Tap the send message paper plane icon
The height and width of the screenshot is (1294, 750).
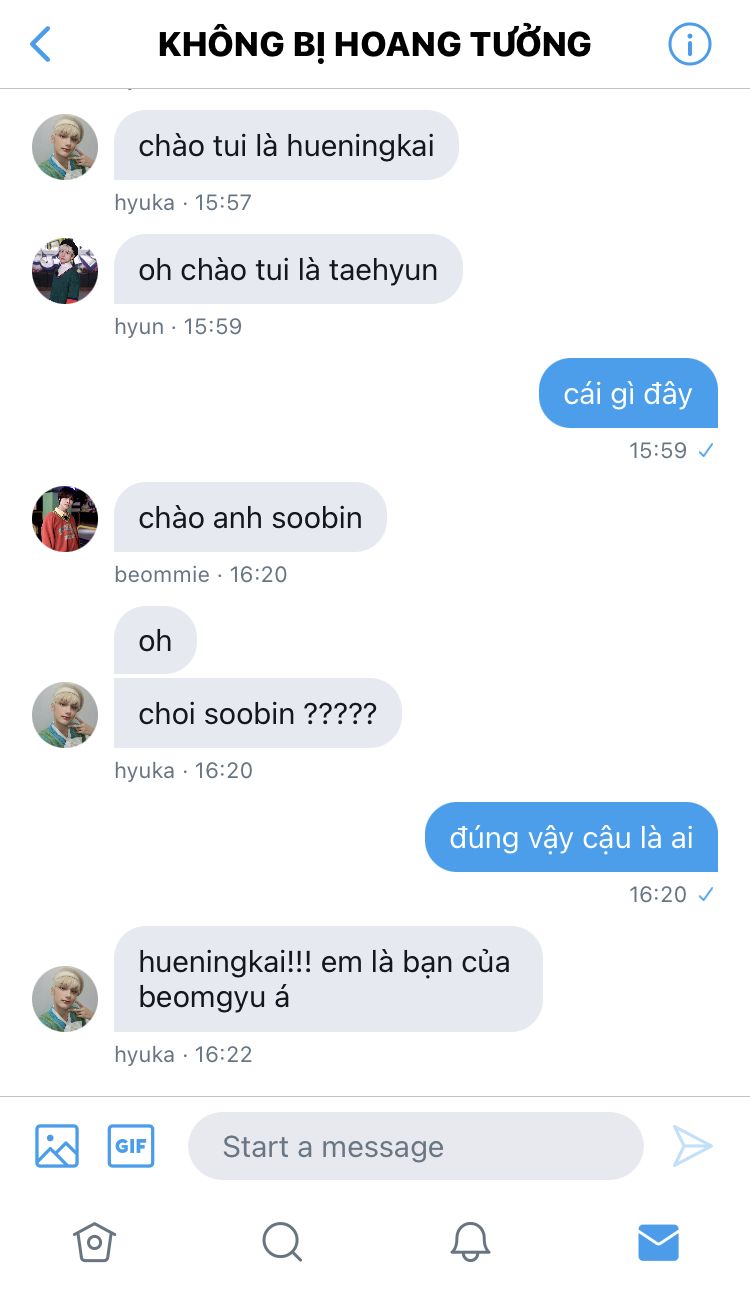click(692, 1146)
